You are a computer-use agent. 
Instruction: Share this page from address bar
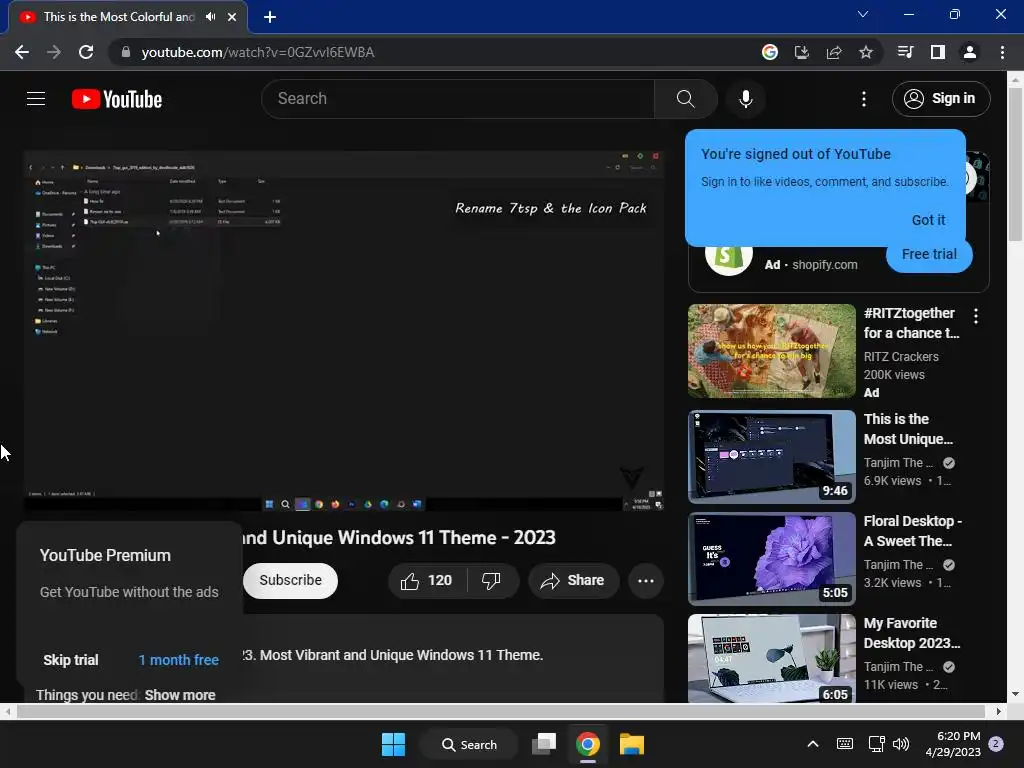click(834, 52)
